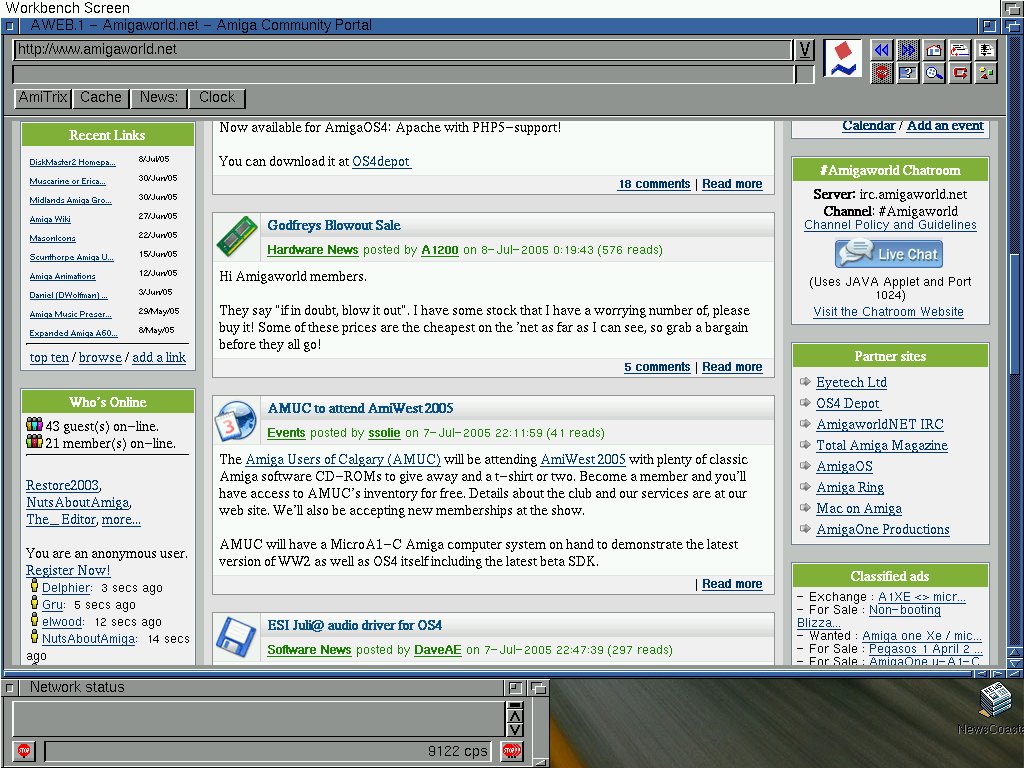1024x768 pixels.
Task: Click the scroll down arrow of AWeb window
Action: click(x=1014, y=664)
